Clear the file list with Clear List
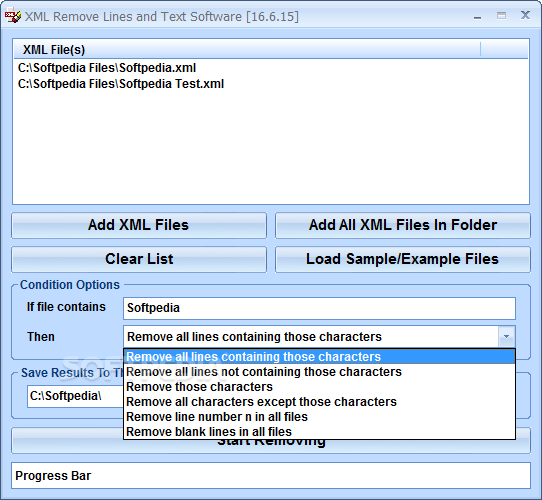The width and height of the screenshot is (542, 500). click(x=139, y=259)
